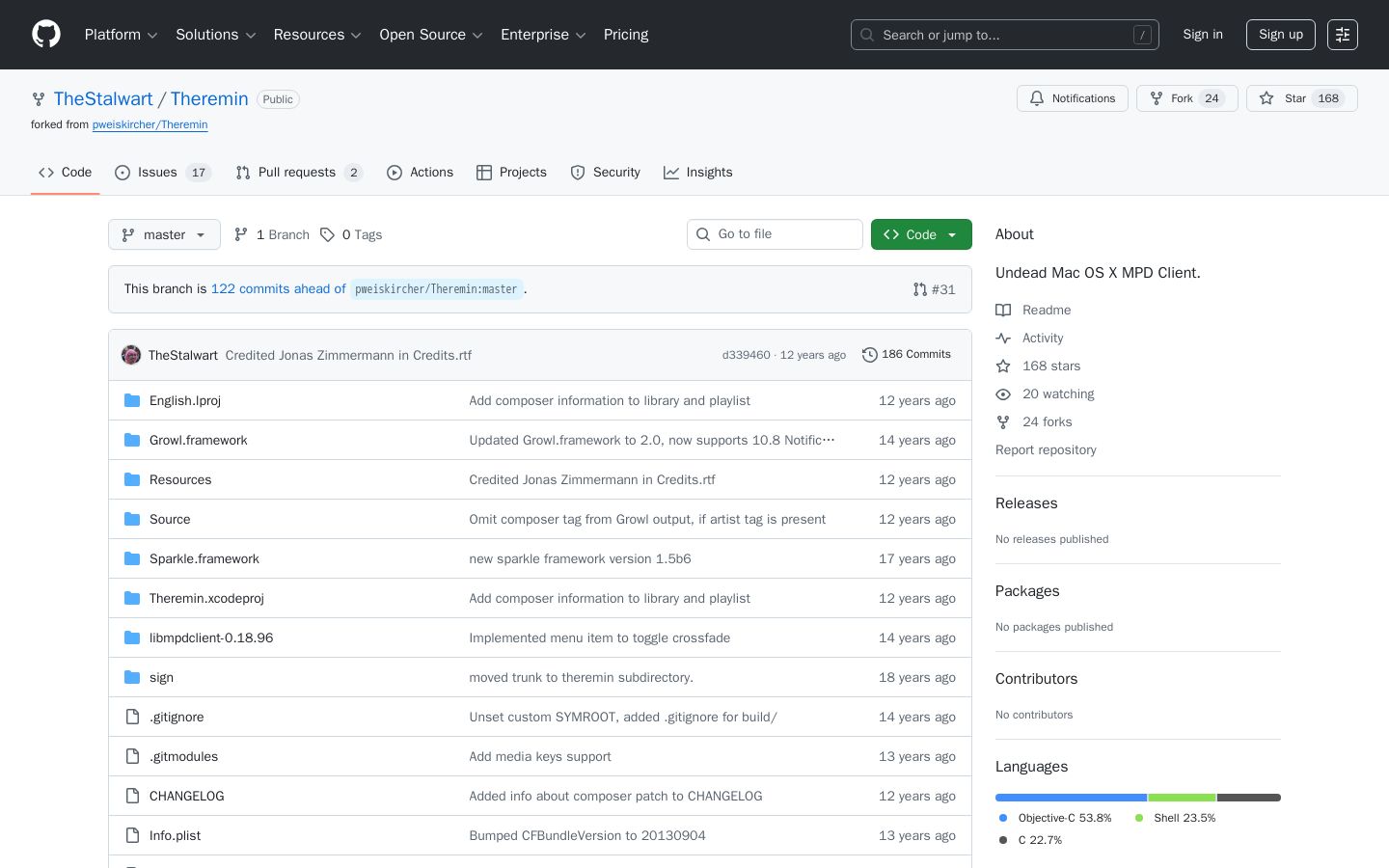
Task: Click the Notifications bell button
Action: tap(1072, 98)
